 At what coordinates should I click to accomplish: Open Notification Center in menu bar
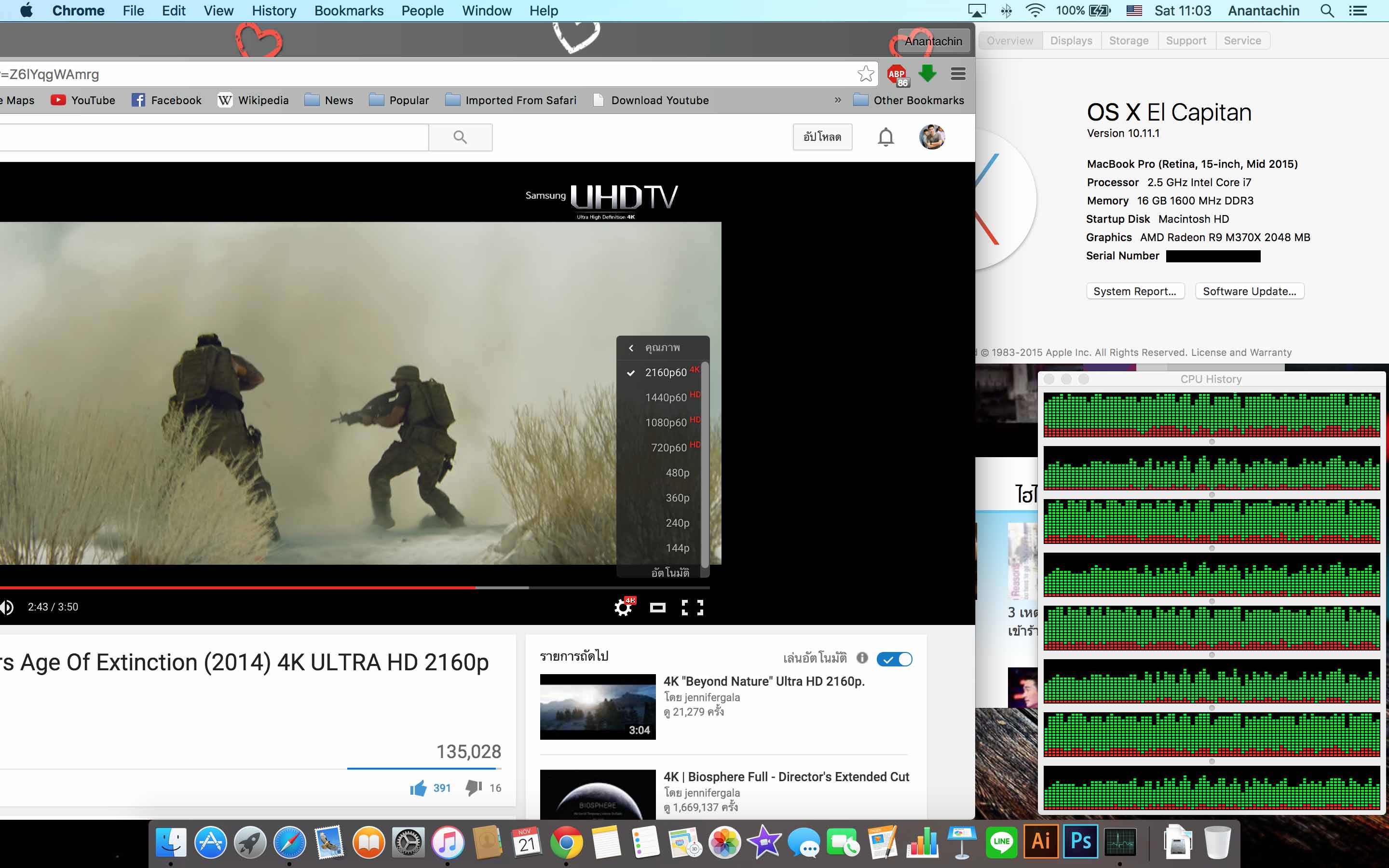(x=1359, y=10)
